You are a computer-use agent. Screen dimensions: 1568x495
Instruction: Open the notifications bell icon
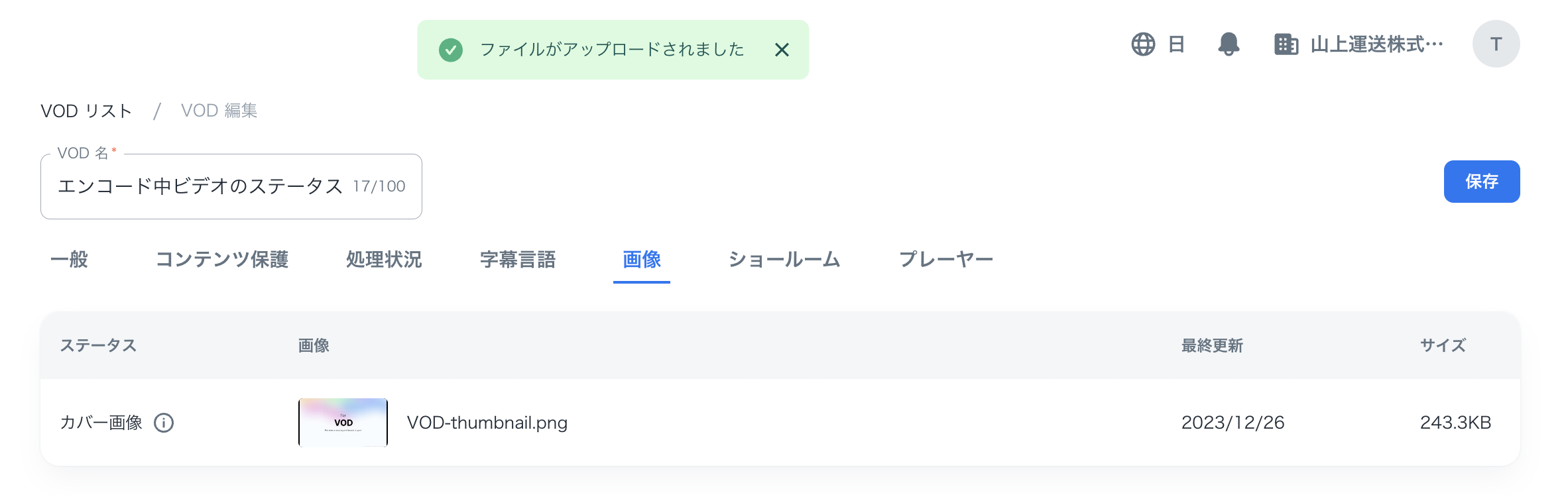pos(1230,44)
